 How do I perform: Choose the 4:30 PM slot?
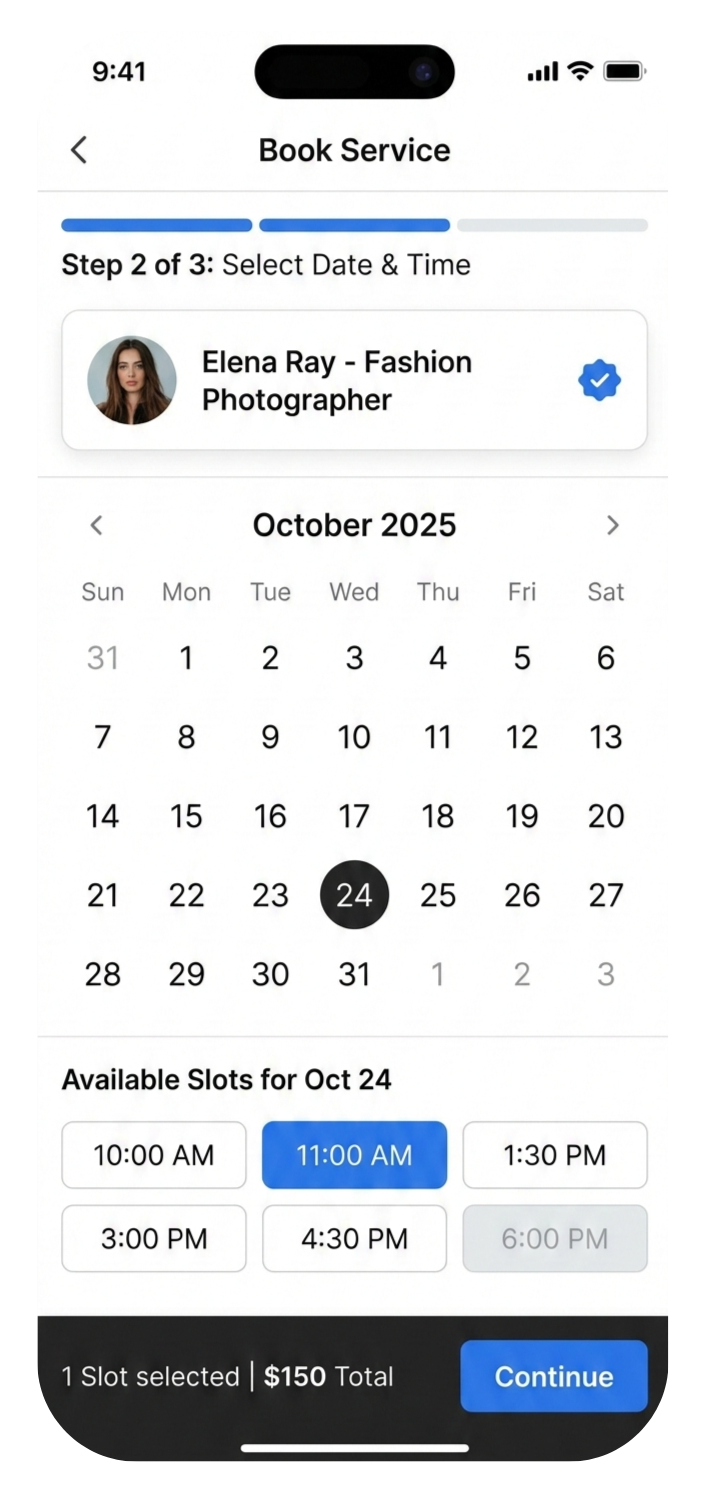click(354, 1239)
